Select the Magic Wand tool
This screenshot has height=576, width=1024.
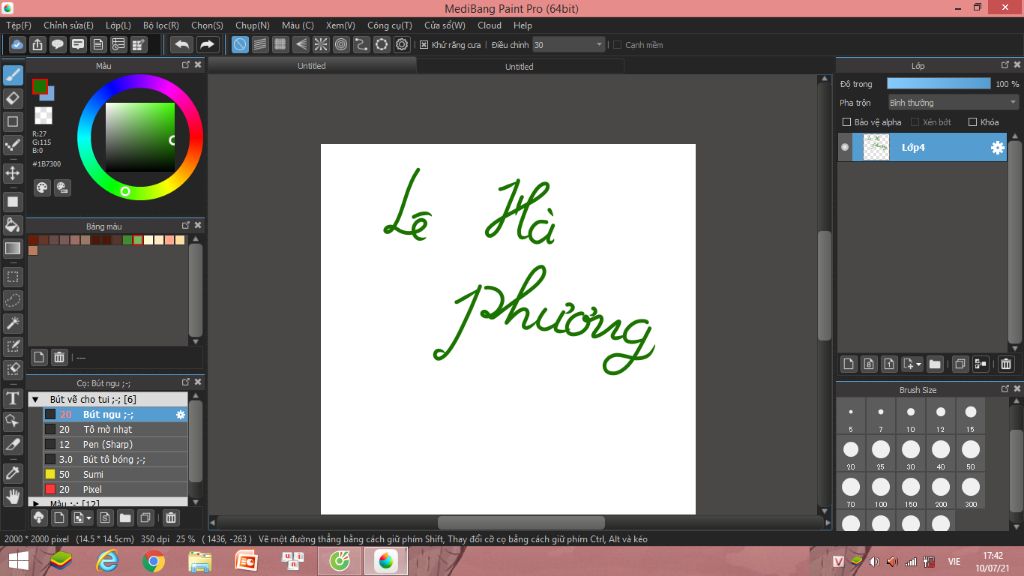[12, 323]
